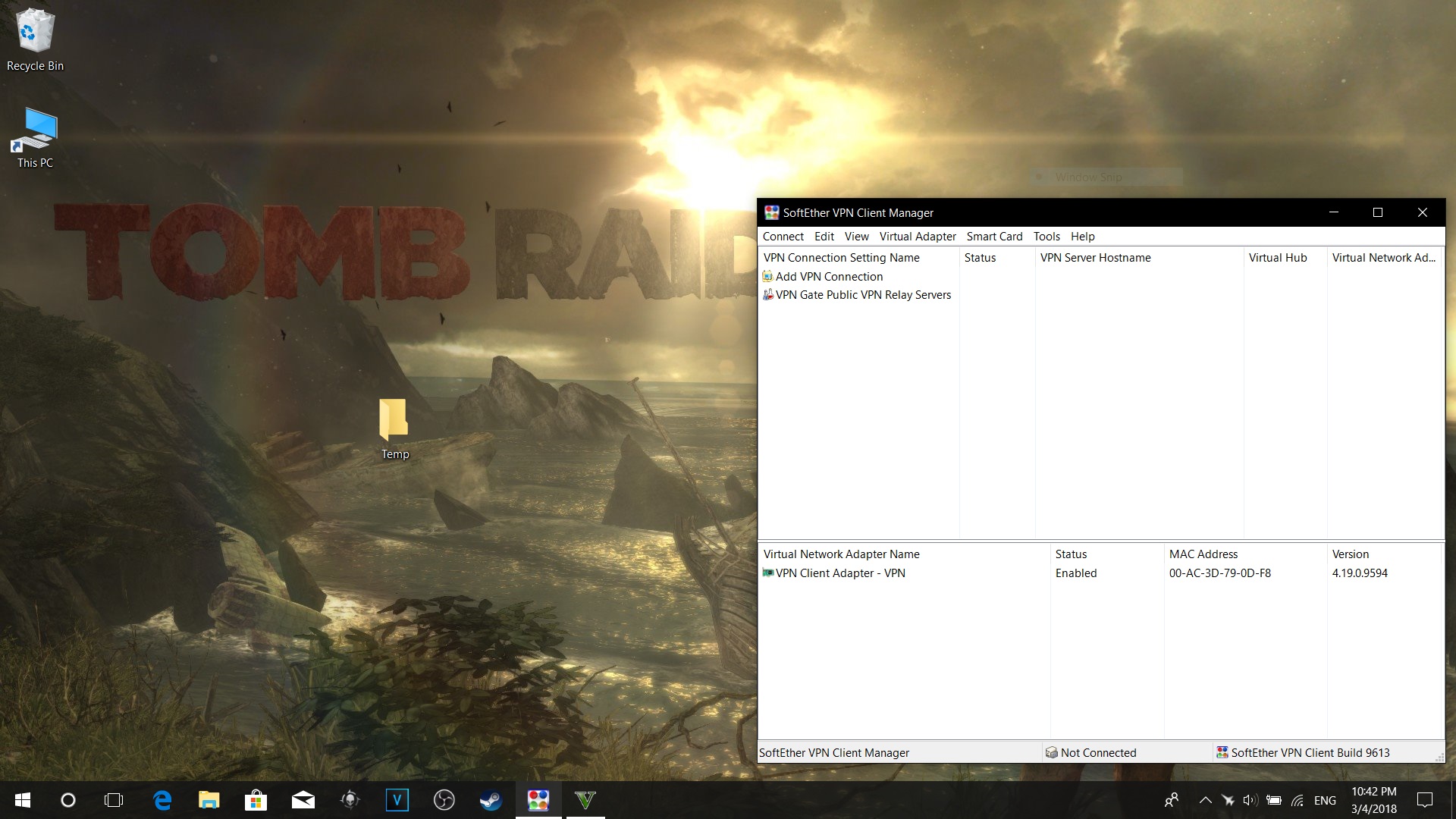The width and height of the screenshot is (1456, 819).
Task: Click the Steam icon in taskbar
Action: coord(491,800)
